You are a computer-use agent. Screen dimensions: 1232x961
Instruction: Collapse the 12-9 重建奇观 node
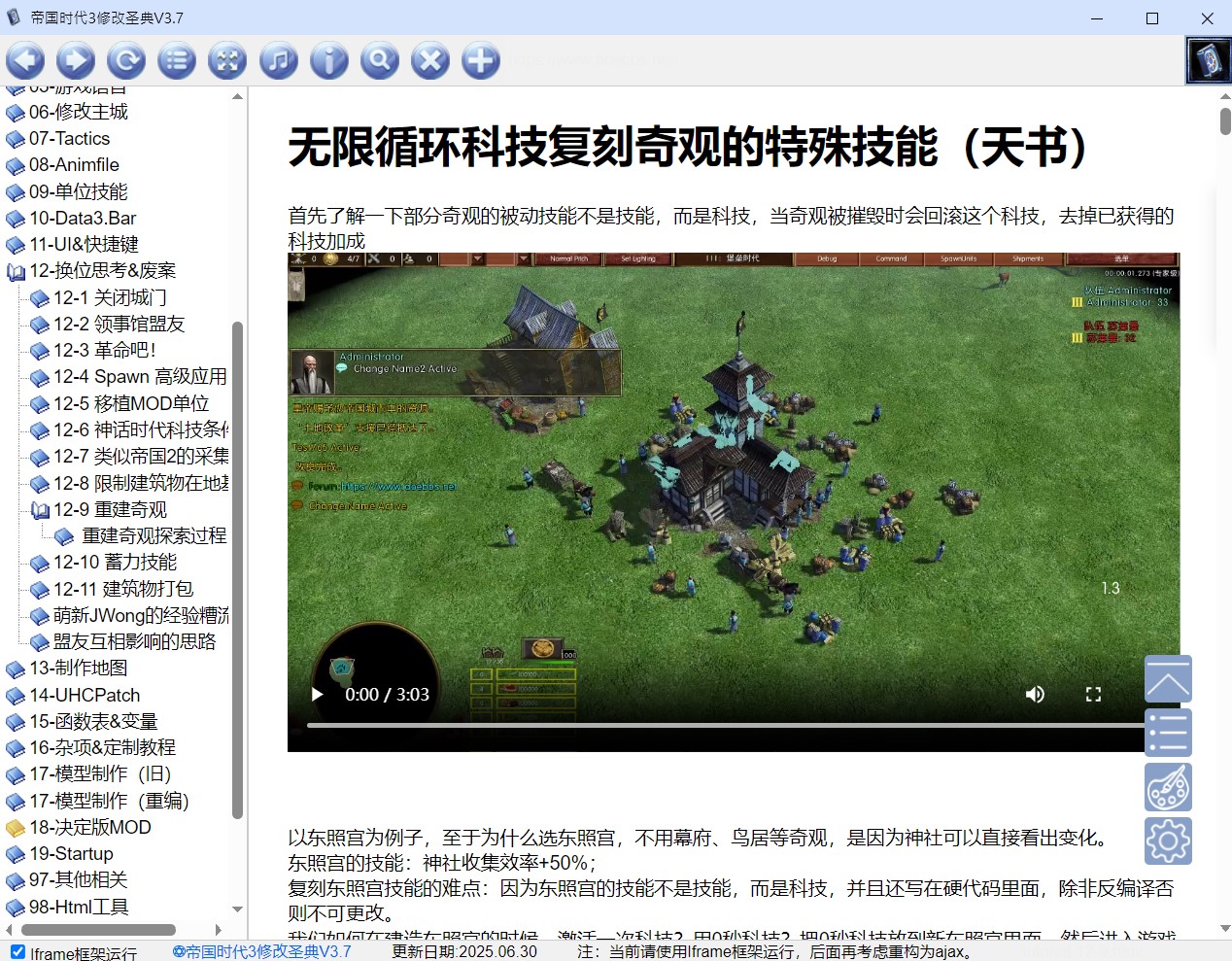40,510
